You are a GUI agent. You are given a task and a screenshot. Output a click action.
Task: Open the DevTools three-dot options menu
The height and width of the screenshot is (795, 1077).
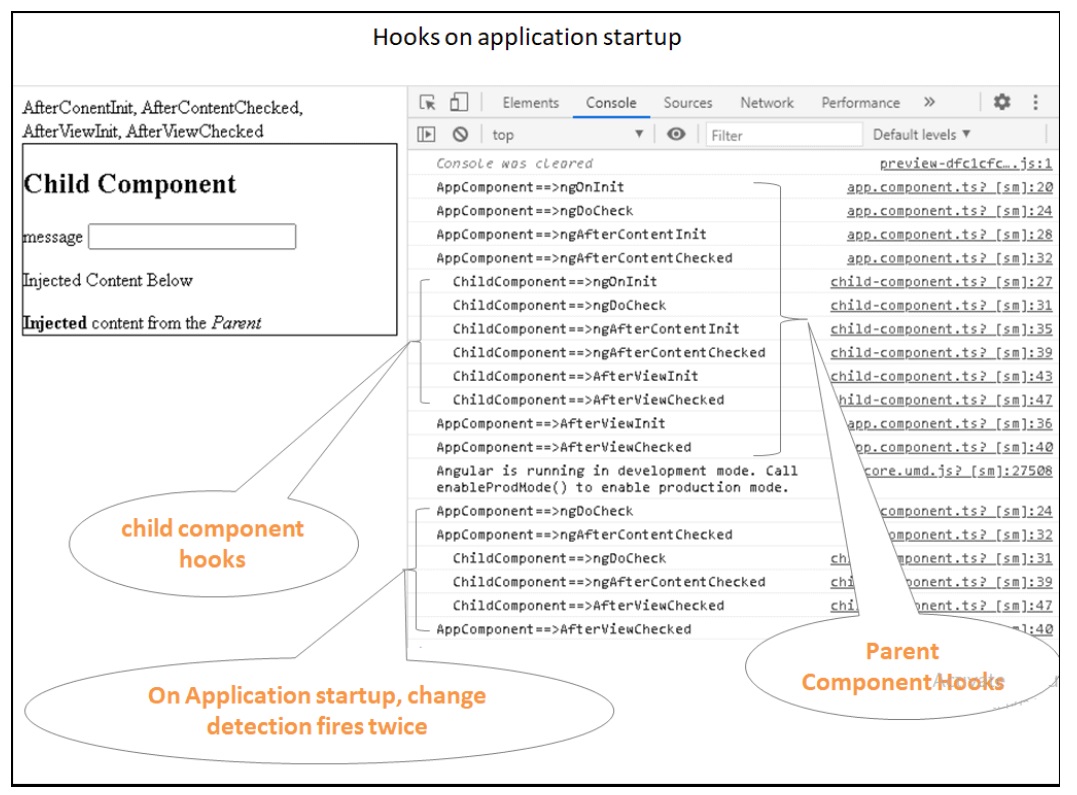coord(1035,102)
